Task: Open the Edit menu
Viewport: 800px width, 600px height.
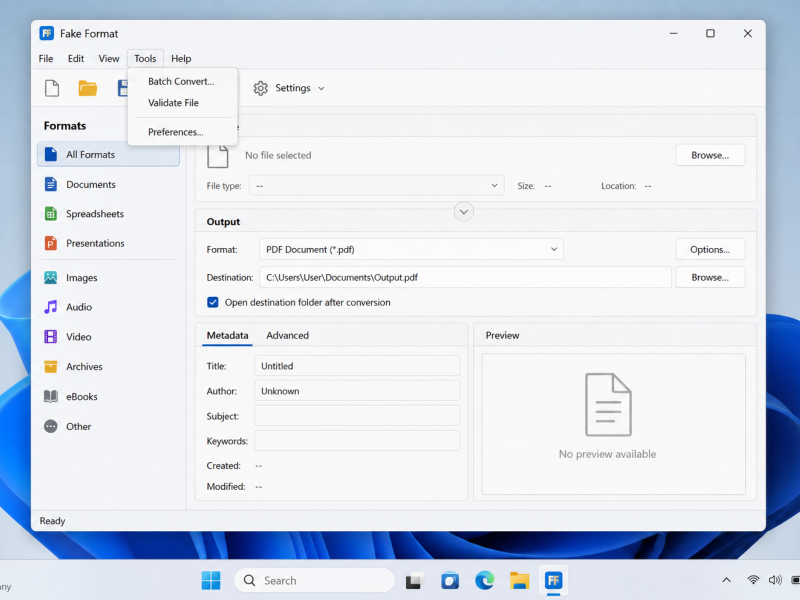Action: pyautogui.click(x=76, y=59)
